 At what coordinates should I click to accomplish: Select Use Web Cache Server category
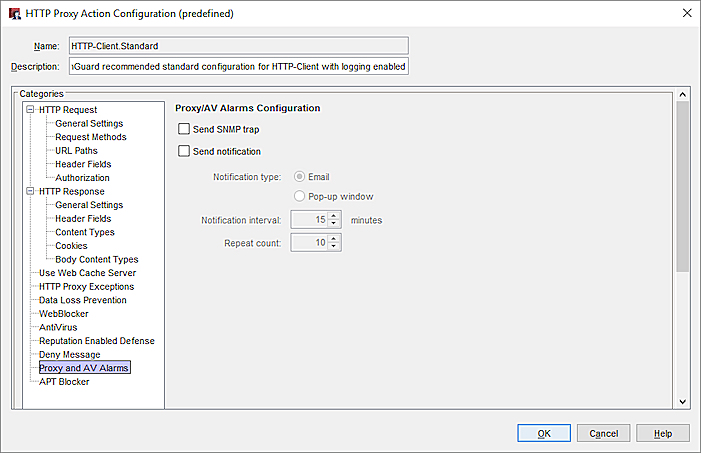click(87, 273)
